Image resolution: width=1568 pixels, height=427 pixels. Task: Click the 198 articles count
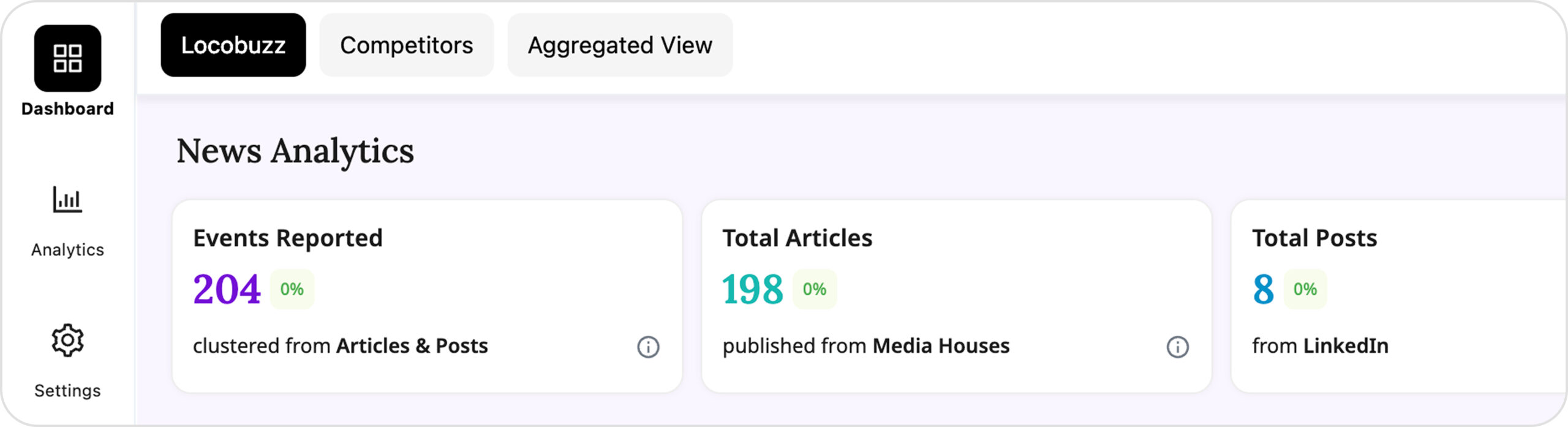point(752,289)
